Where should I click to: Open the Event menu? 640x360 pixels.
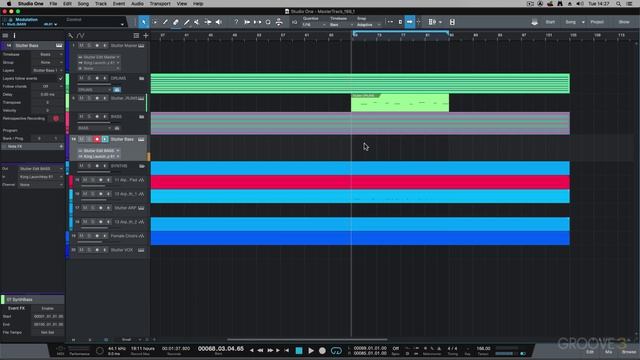coord(119,4)
